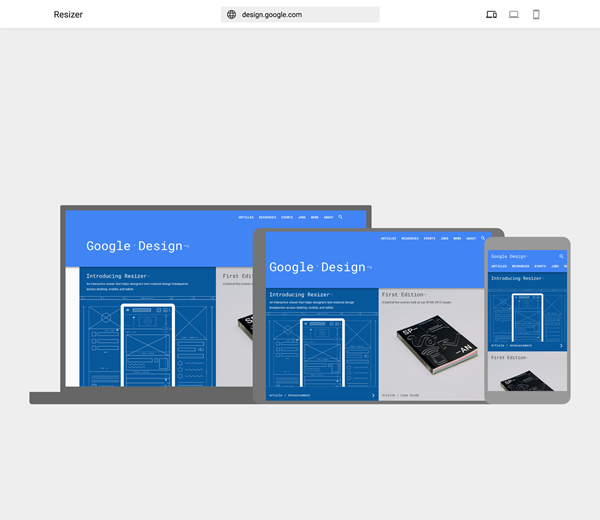Open JOBS in the phone preview nav
The width and height of the screenshot is (600, 520).
[x=555, y=266]
